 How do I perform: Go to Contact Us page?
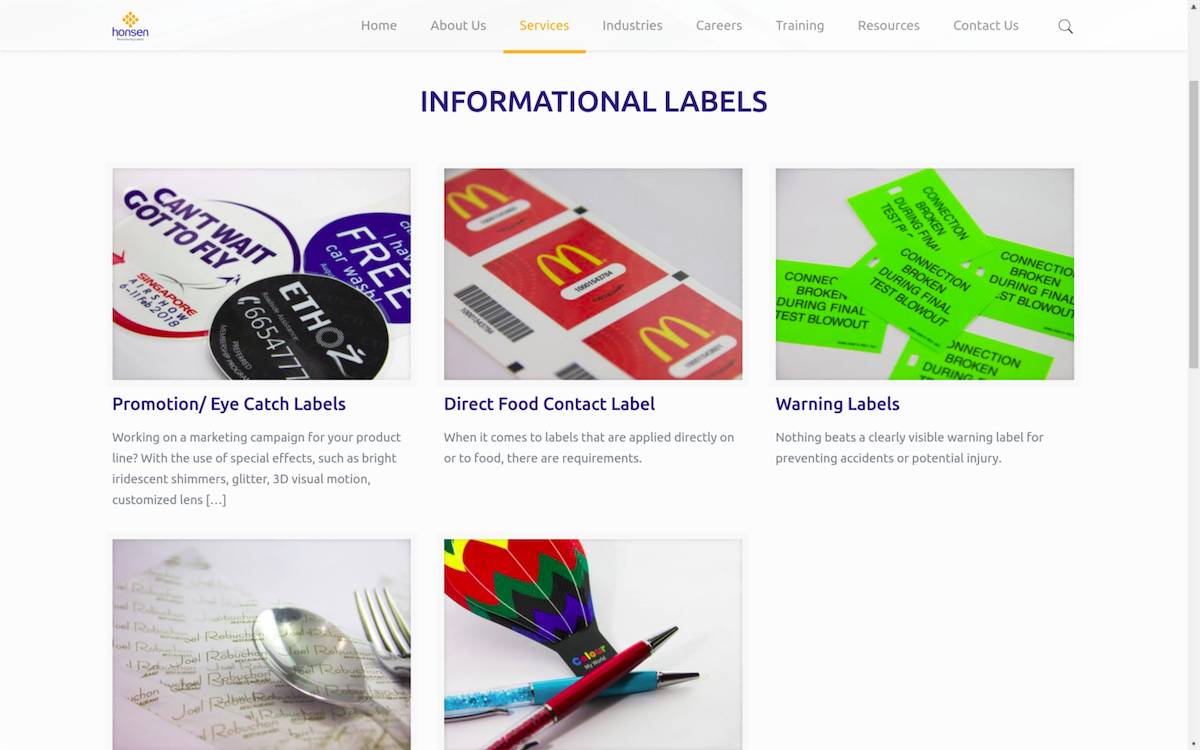pos(986,26)
